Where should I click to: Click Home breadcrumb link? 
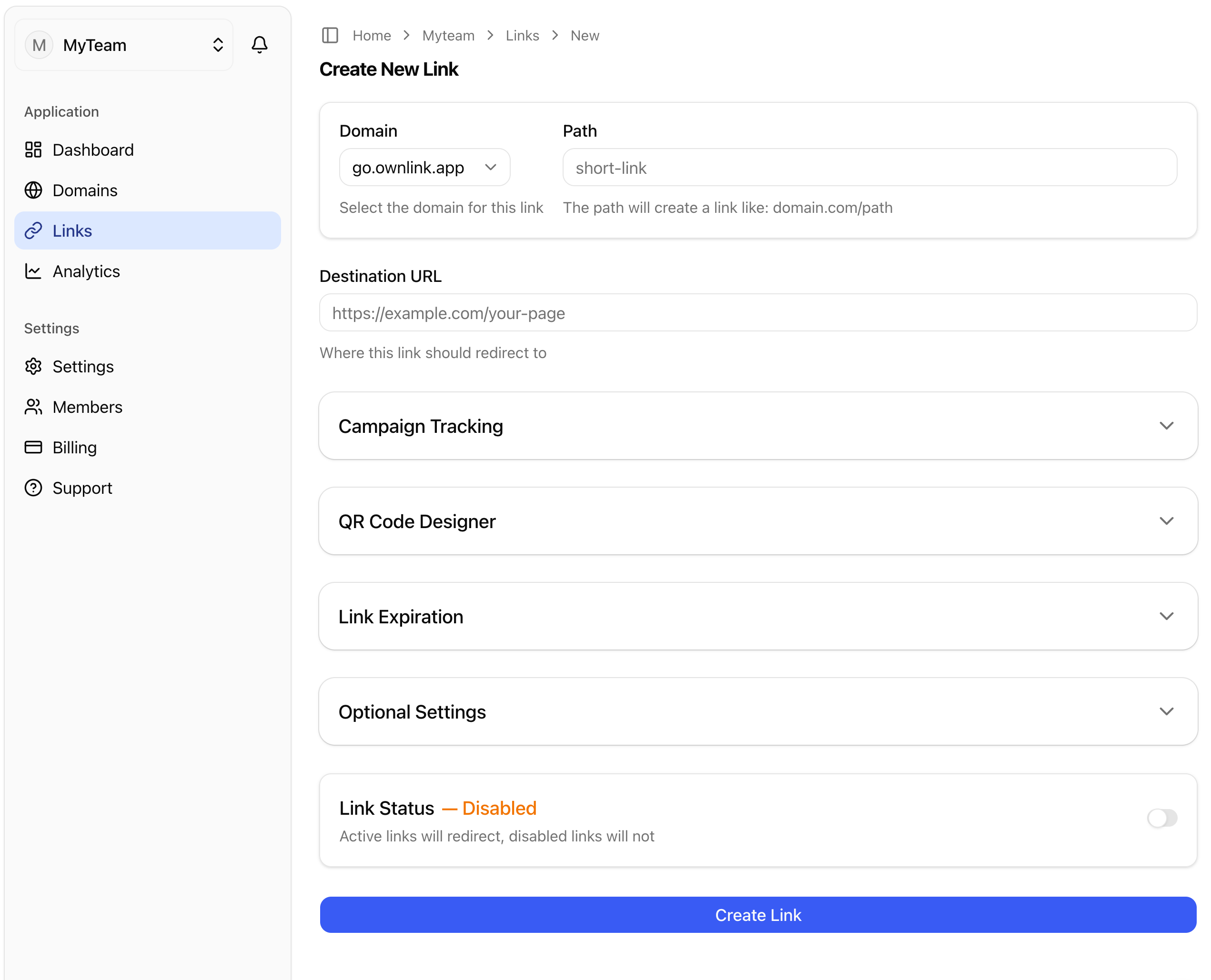[x=372, y=36]
